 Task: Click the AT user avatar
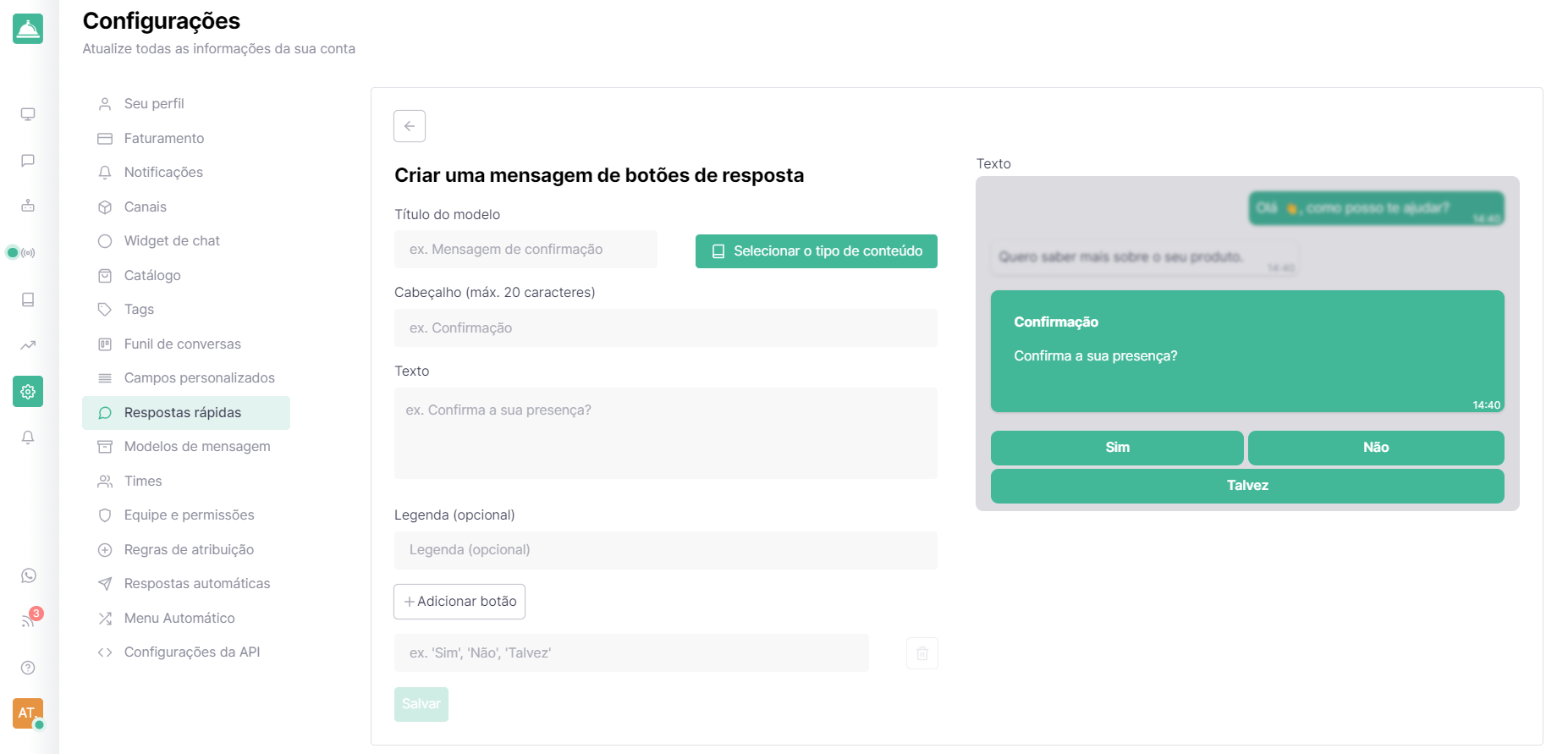pos(28,713)
